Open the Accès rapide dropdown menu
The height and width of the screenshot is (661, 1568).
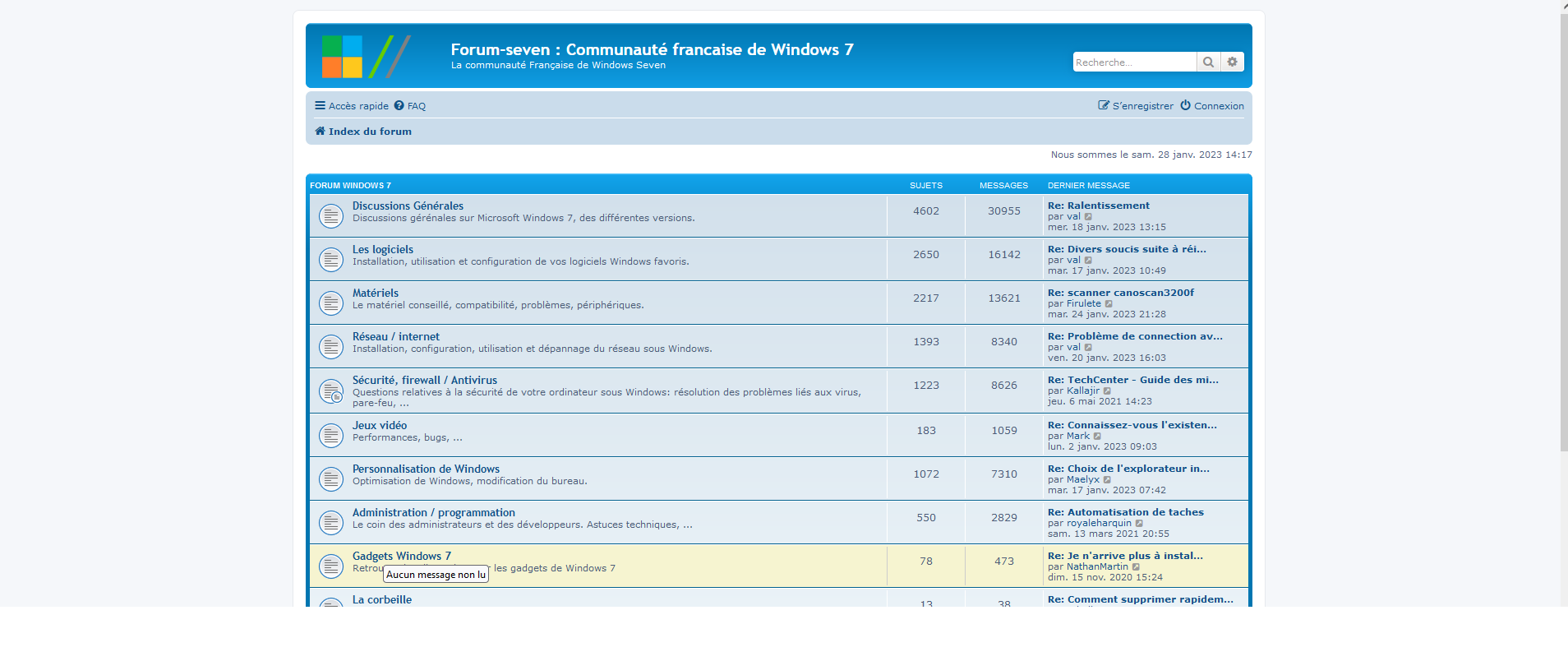tap(352, 106)
